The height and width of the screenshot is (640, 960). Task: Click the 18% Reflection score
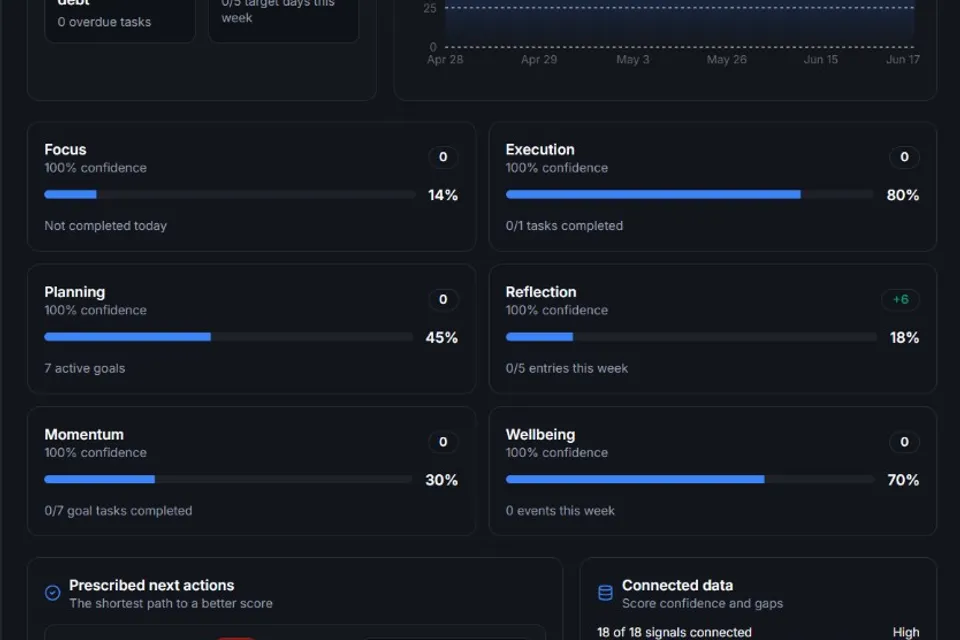click(904, 337)
